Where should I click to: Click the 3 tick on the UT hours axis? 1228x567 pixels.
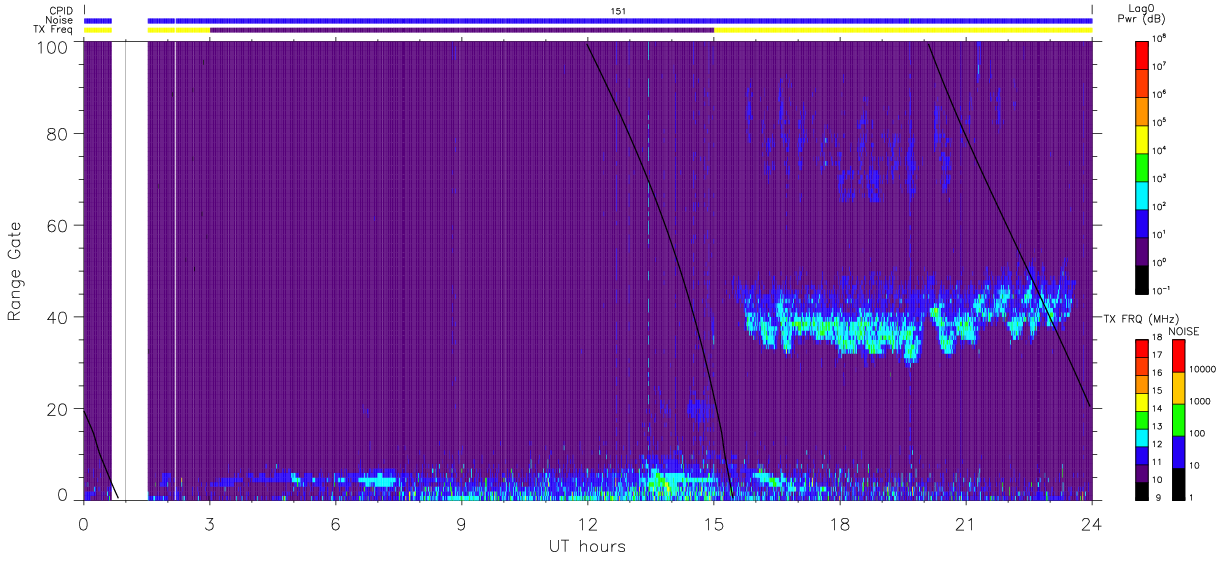click(x=210, y=523)
